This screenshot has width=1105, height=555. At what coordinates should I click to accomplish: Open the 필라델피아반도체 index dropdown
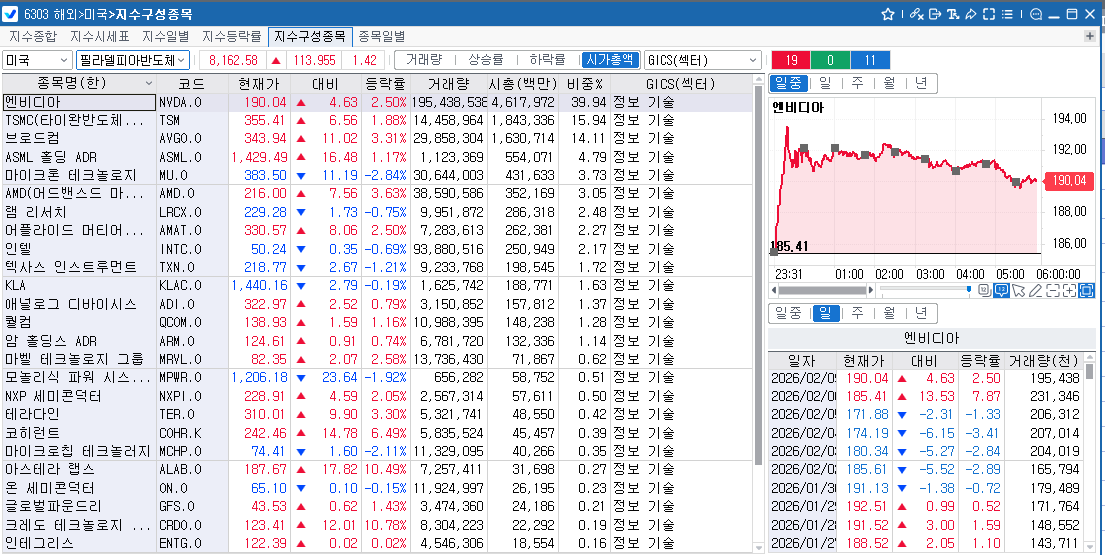[132, 60]
